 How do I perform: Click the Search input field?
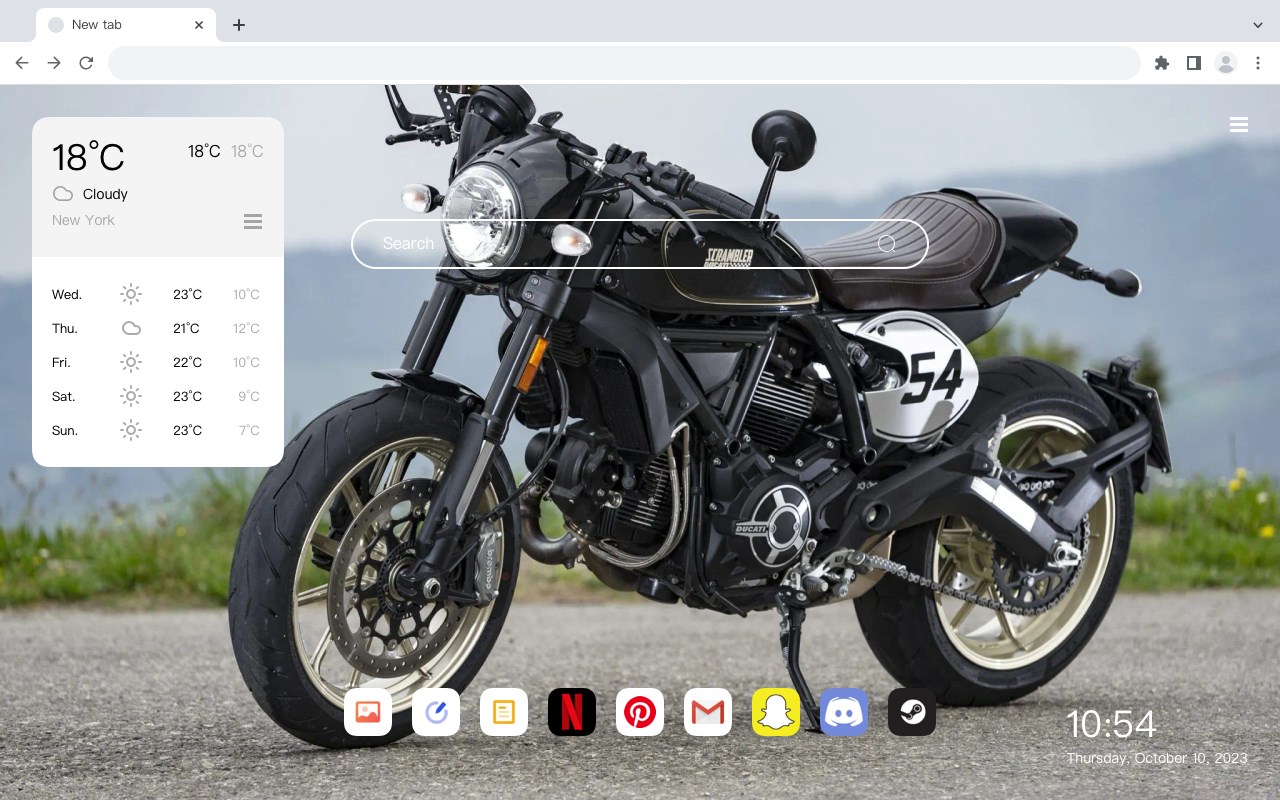coord(640,244)
